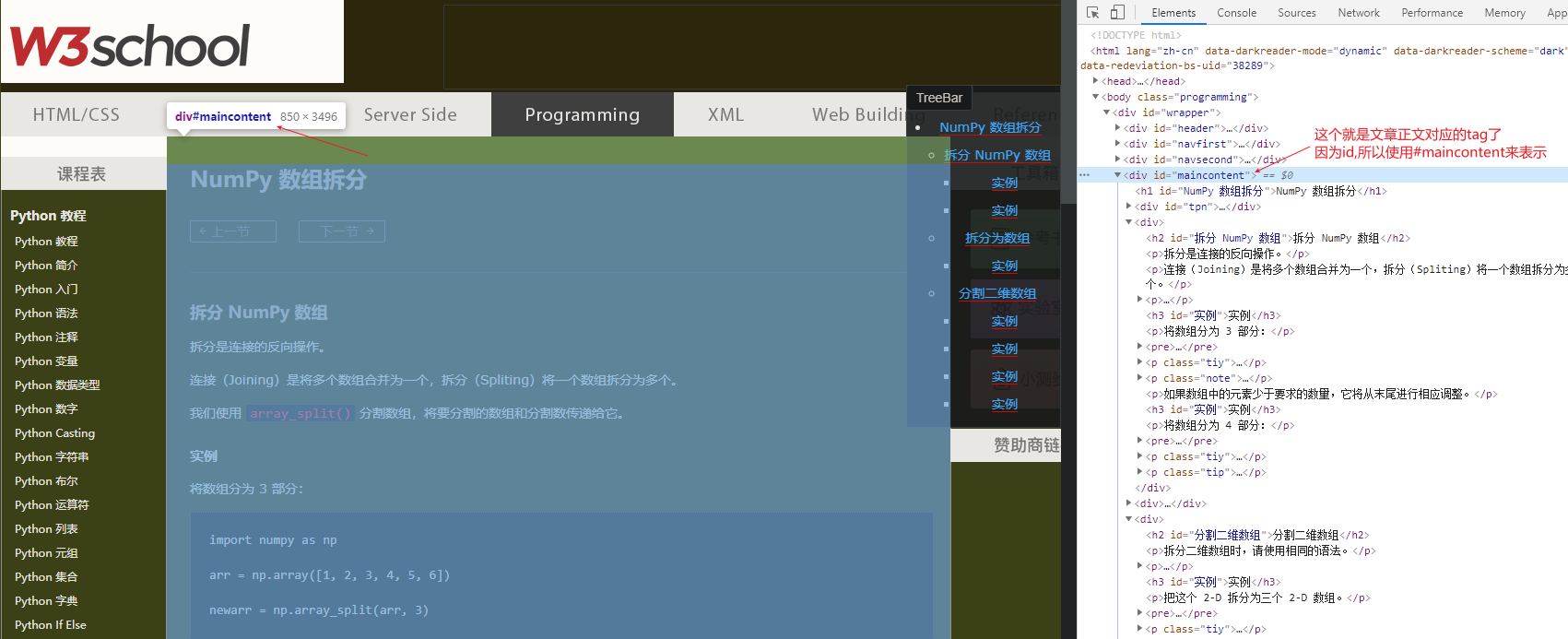Collapse the div id="wrapper" node
Viewport: 1568px width, 639px height.
pyautogui.click(x=1106, y=112)
